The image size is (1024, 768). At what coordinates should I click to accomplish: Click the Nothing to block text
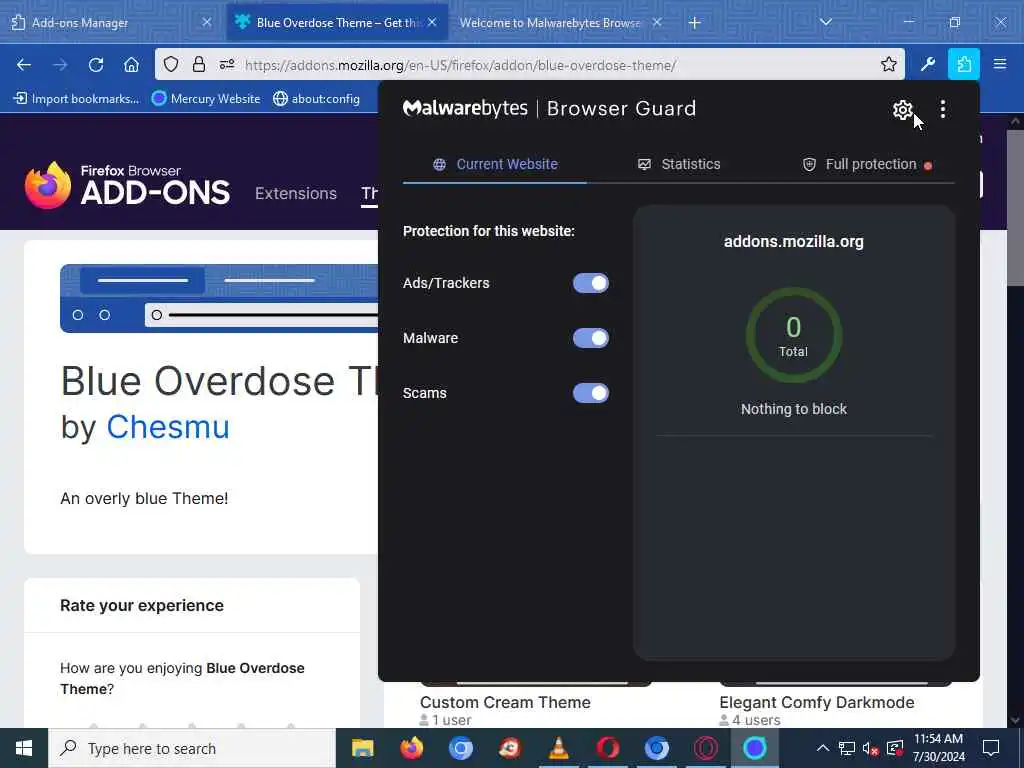[x=793, y=409]
